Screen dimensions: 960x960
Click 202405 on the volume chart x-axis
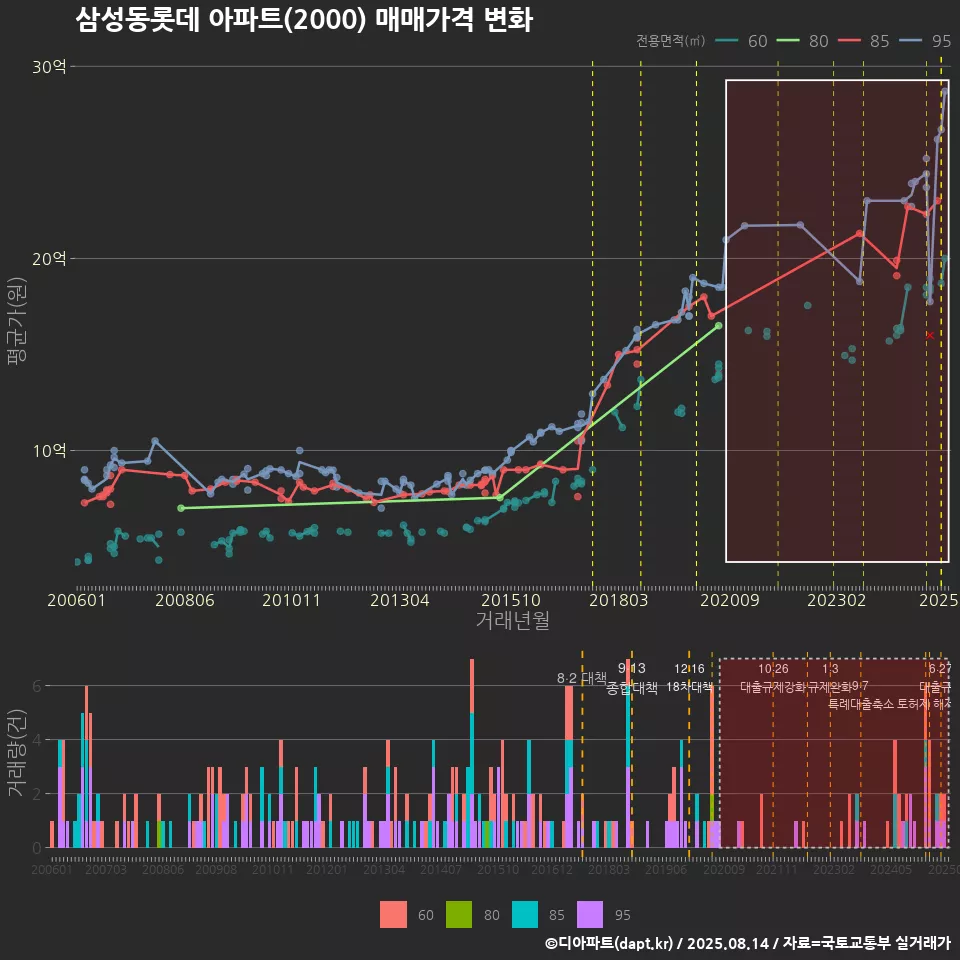pos(891,869)
